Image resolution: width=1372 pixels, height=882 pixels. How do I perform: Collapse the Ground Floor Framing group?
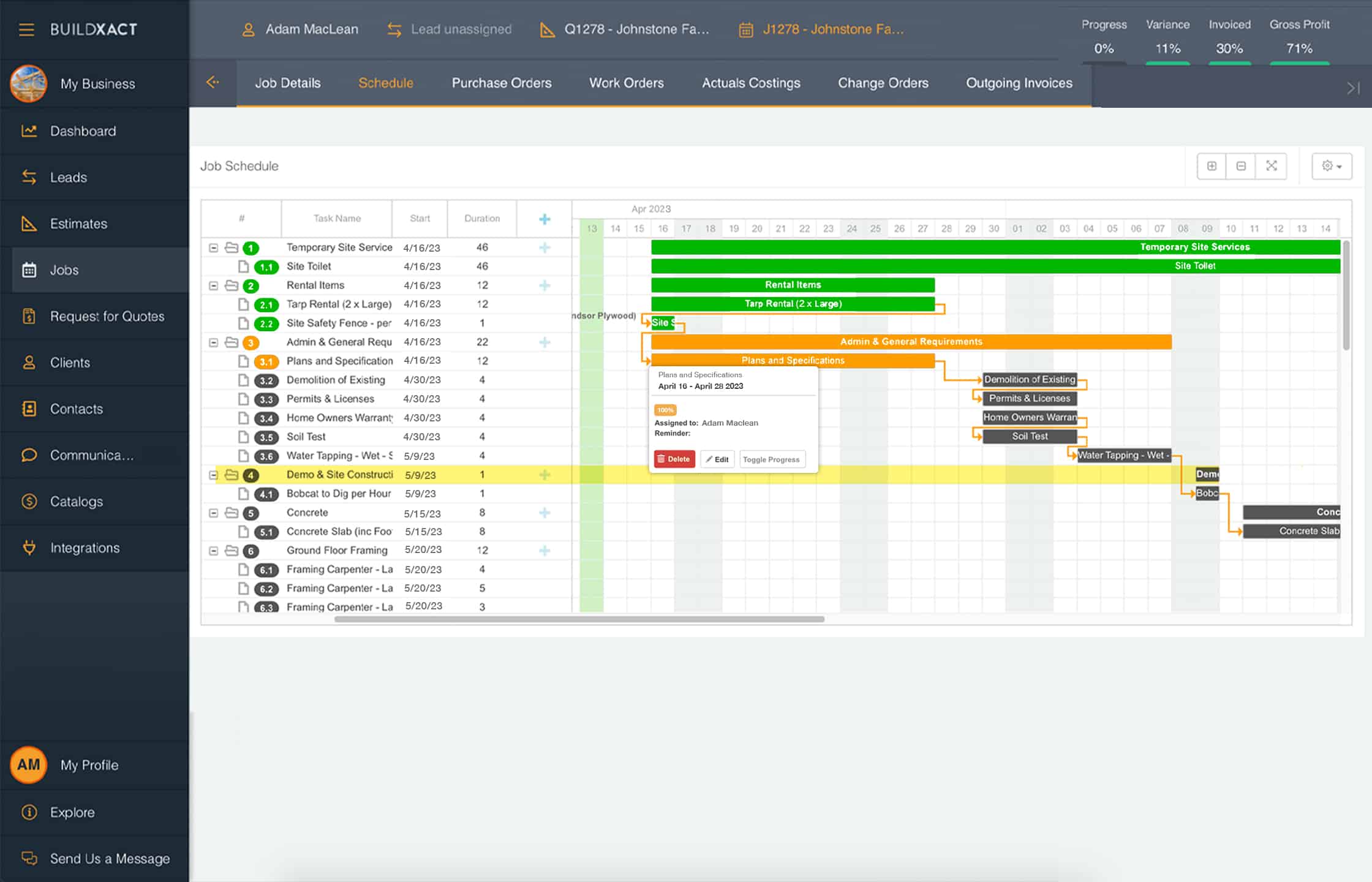coord(213,551)
